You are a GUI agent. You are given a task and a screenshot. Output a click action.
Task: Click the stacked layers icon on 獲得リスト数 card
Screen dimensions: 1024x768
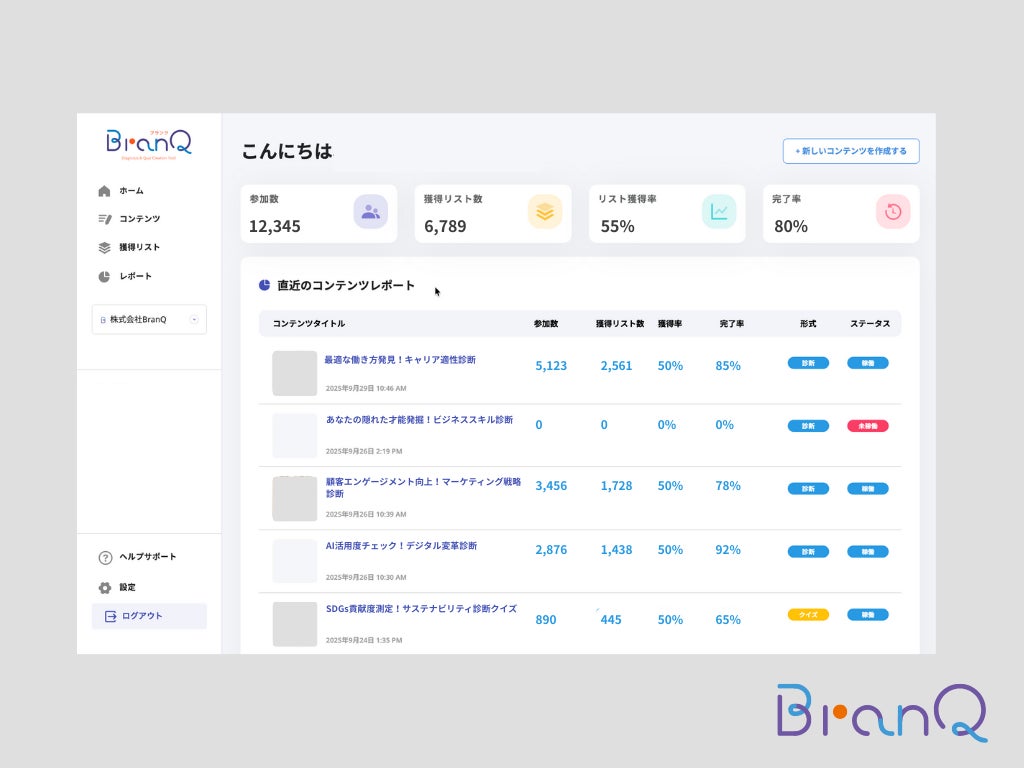point(545,212)
